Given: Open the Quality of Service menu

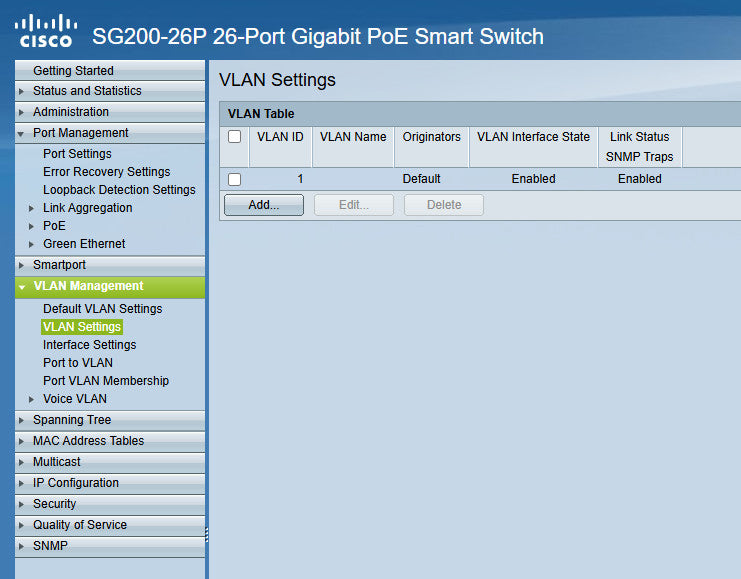Looking at the screenshot, I should [80, 525].
